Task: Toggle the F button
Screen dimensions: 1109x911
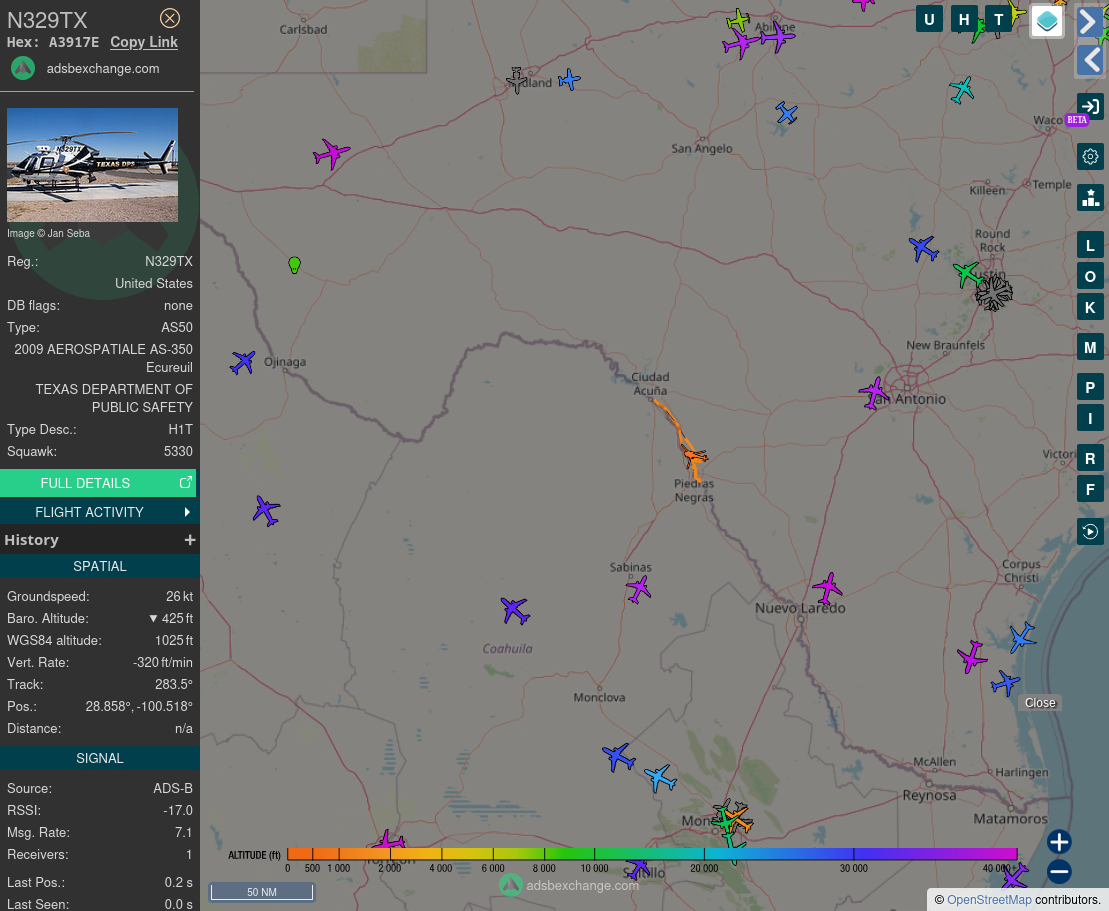Action: click(1090, 489)
